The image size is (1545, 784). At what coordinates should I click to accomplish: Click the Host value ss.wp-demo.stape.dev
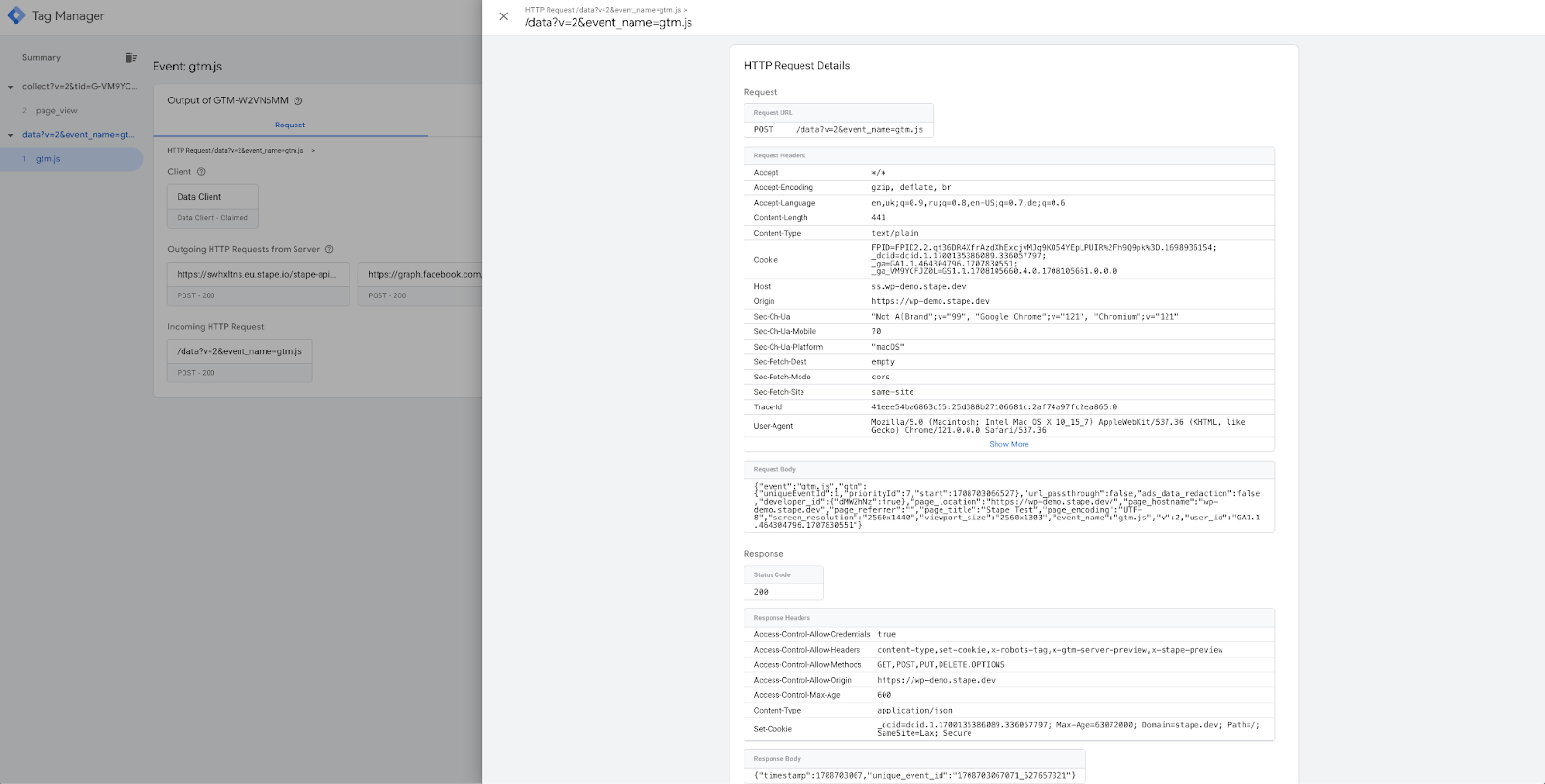coord(918,287)
